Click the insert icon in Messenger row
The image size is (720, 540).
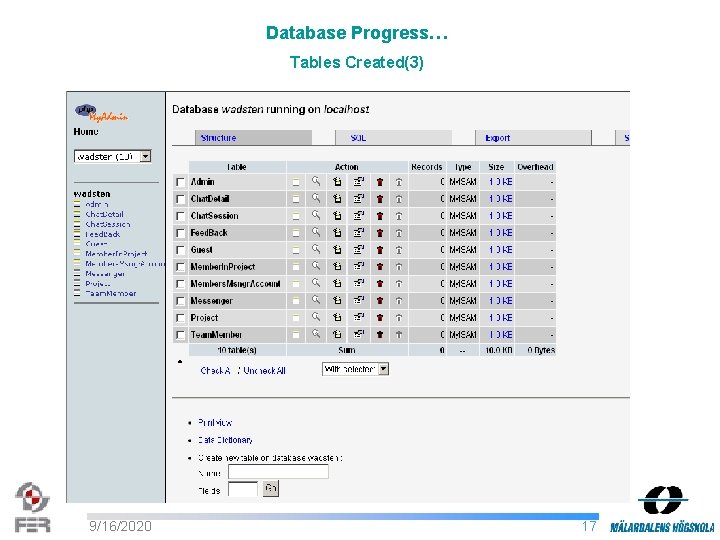(x=337, y=301)
